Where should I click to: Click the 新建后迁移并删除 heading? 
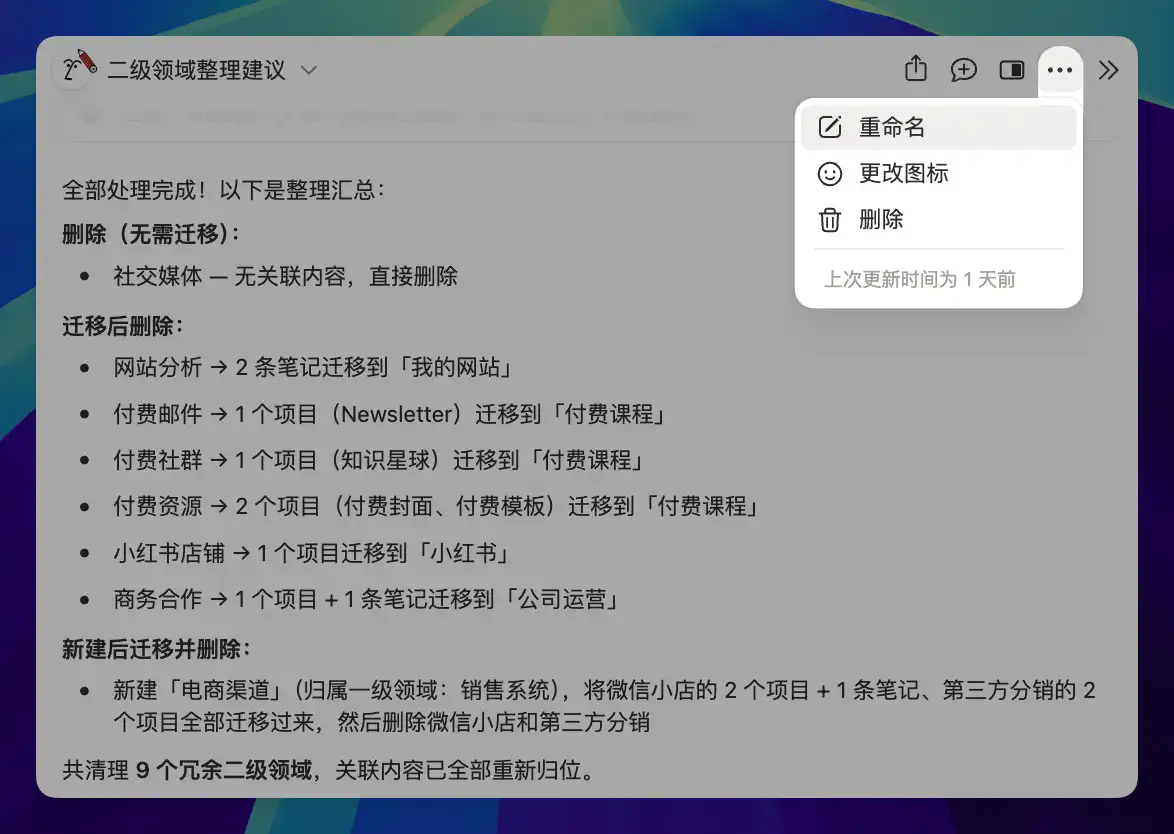[155, 649]
